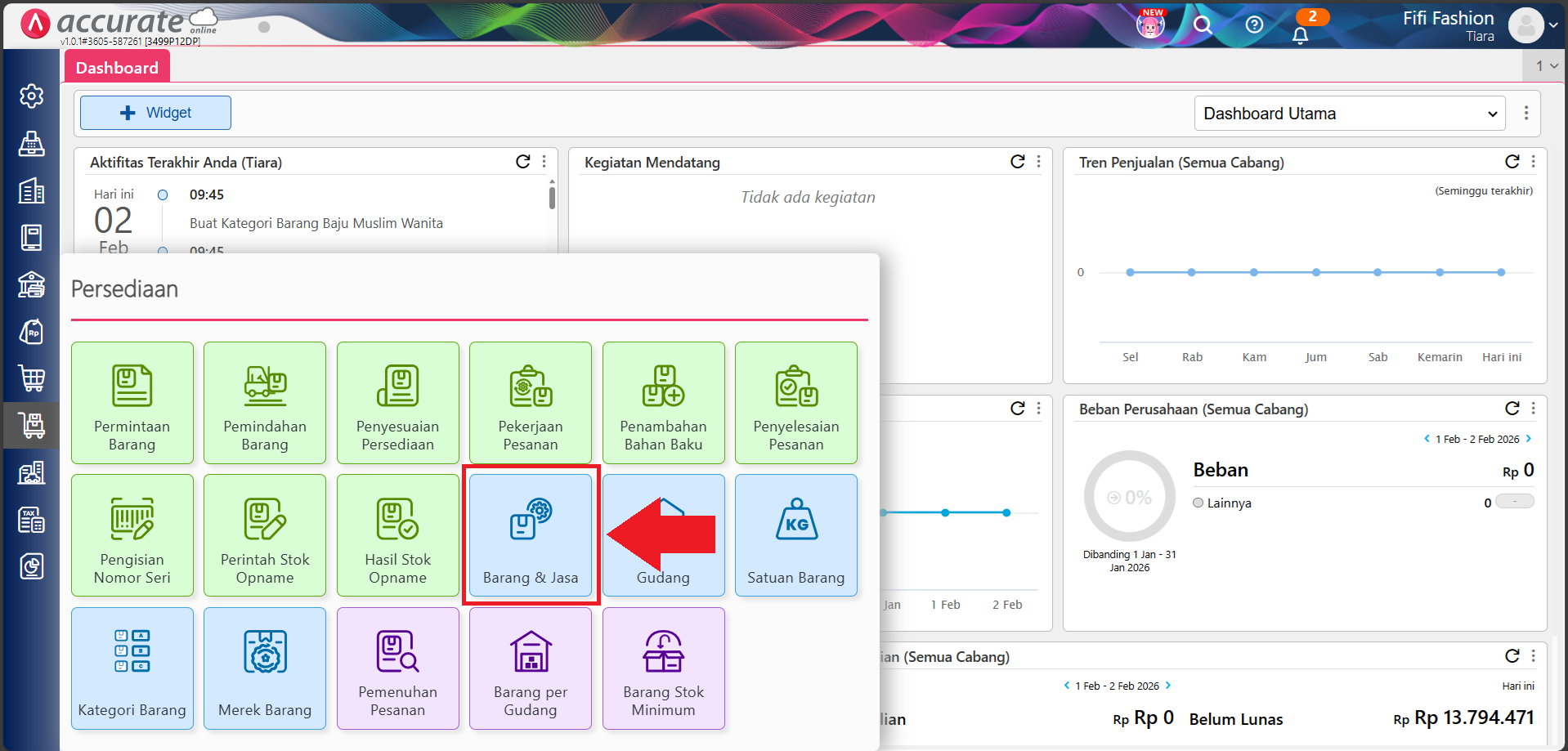Refresh the Tren Penjualan widget
1568x751 pixels.
click(1512, 162)
